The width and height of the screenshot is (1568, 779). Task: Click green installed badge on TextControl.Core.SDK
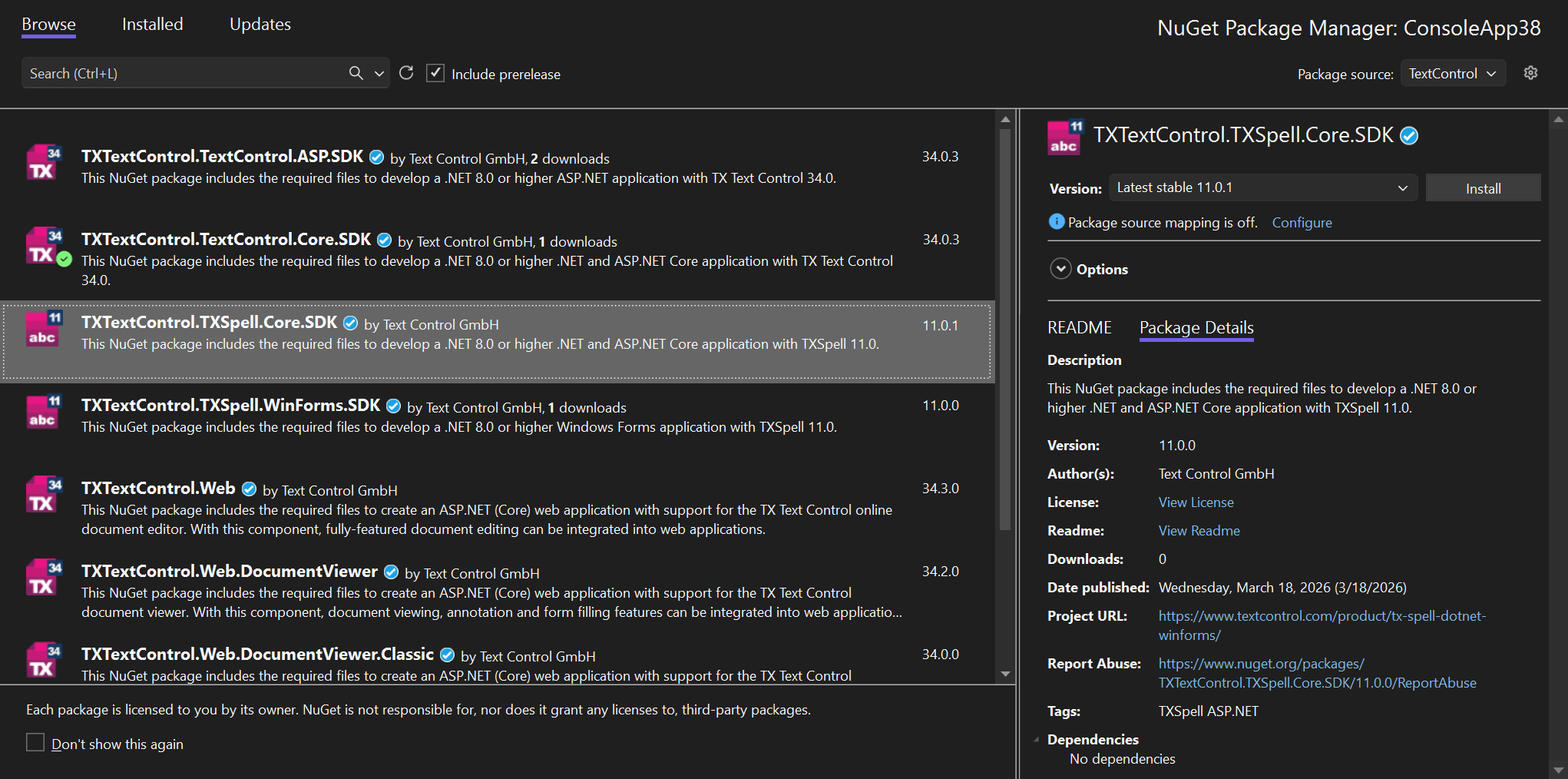pos(65,260)
